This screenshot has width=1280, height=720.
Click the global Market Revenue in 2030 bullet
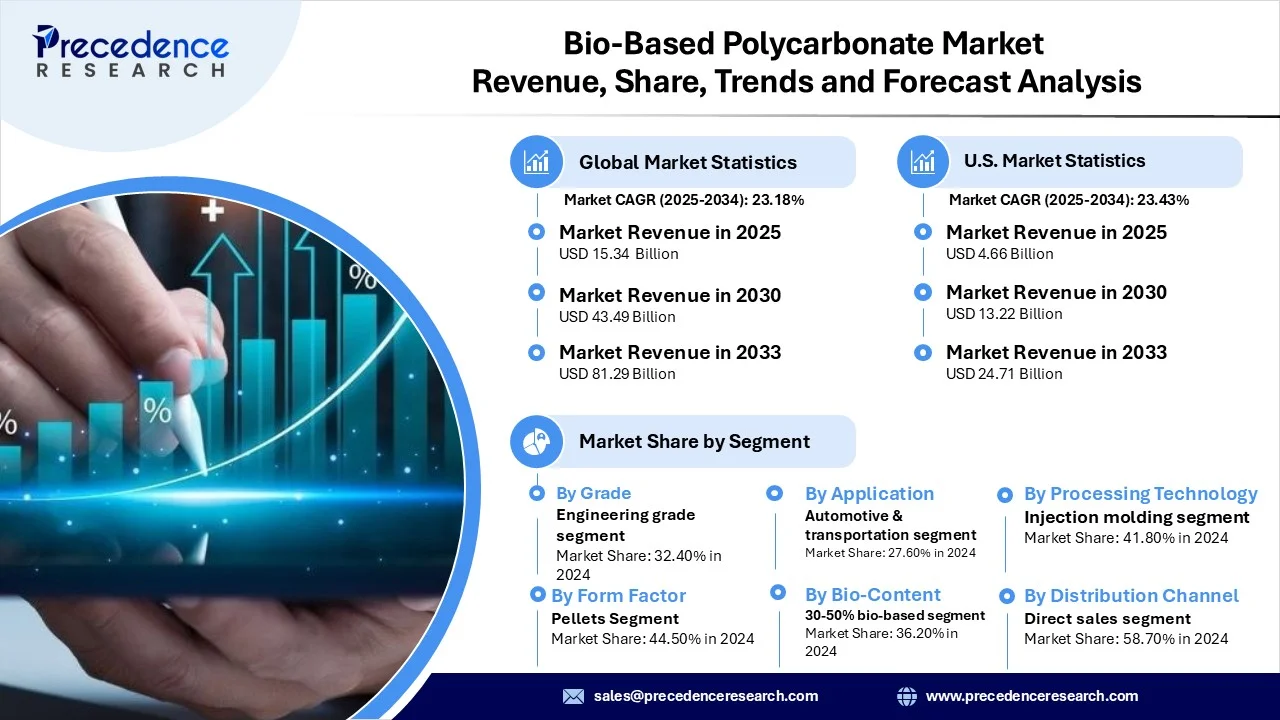pyautogui.click(x=537, y=293)
